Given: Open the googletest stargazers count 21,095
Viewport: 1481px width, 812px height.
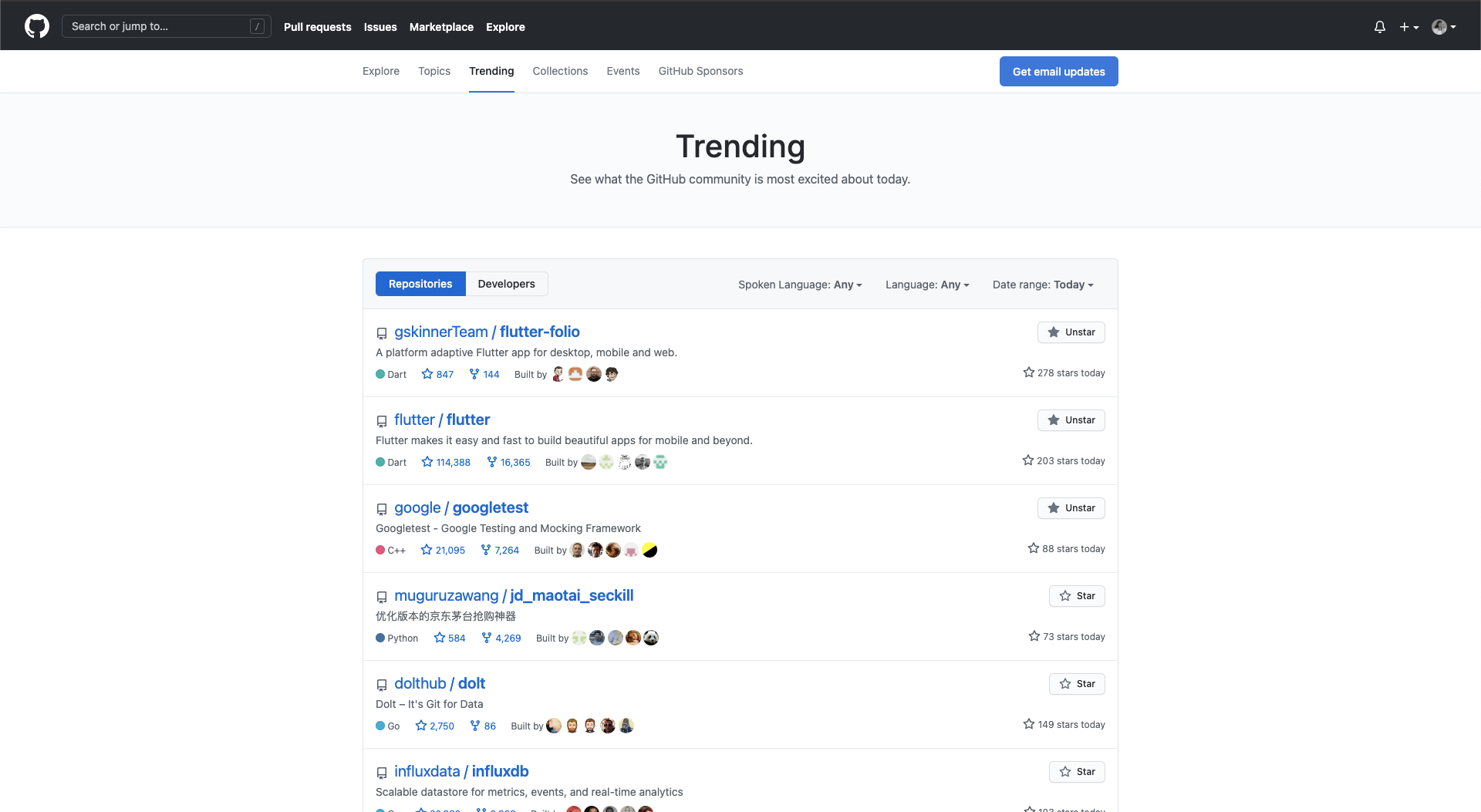Looking at the screenshot, I should [443, 550].
